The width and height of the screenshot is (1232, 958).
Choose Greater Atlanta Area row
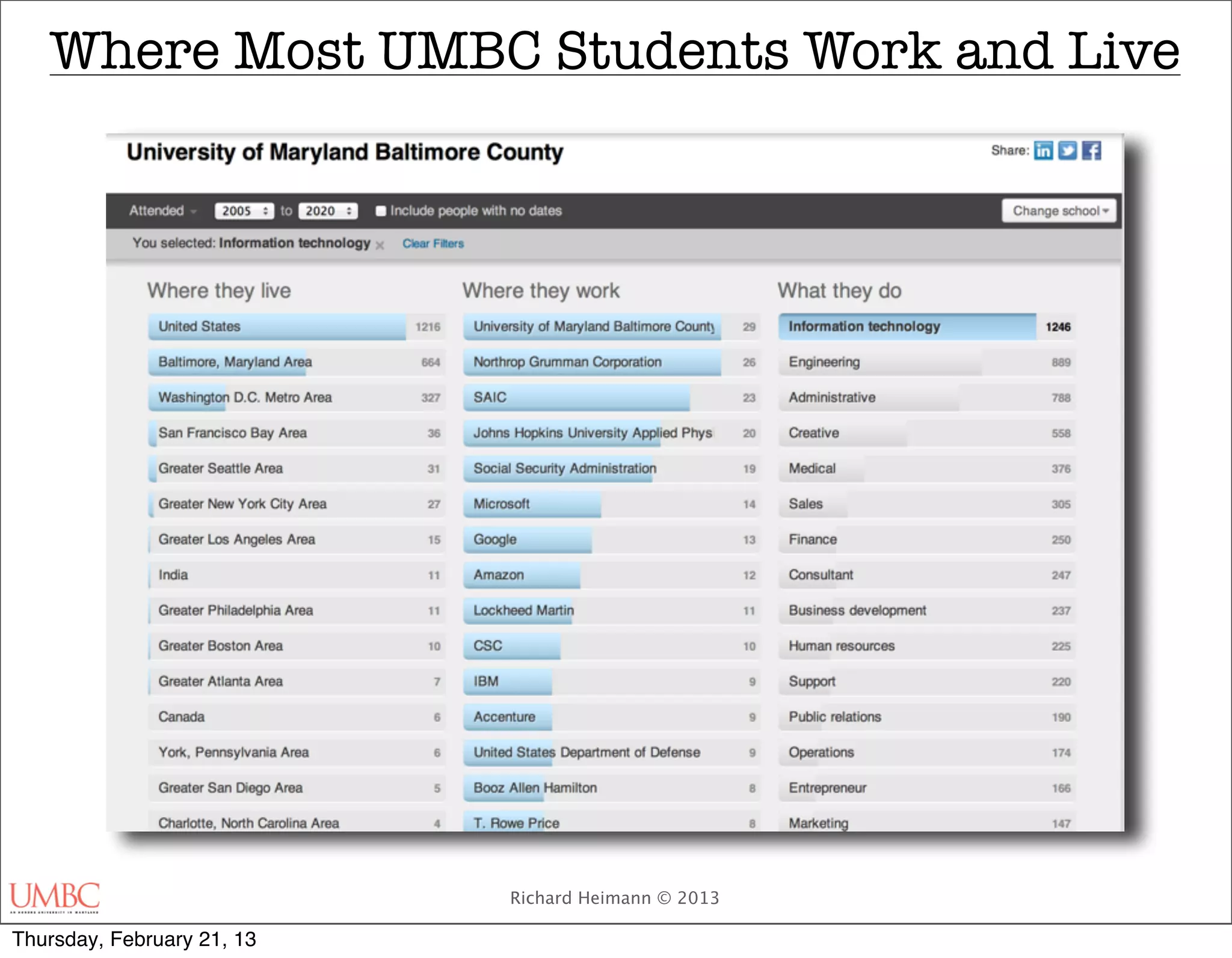point(297,681)
